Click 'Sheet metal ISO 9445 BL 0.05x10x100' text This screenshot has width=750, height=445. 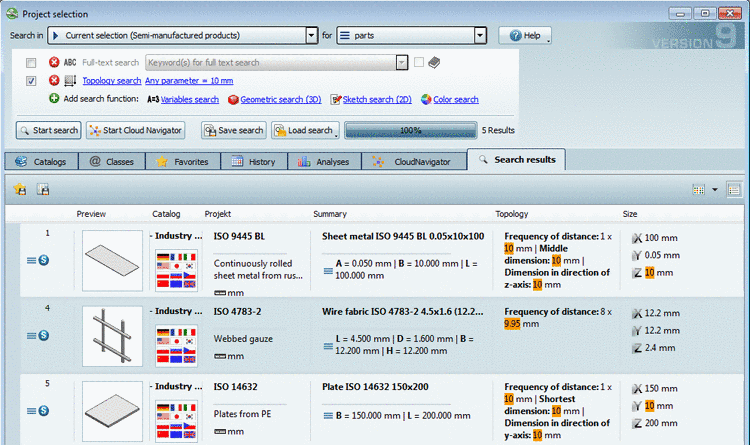coord(403,236)
